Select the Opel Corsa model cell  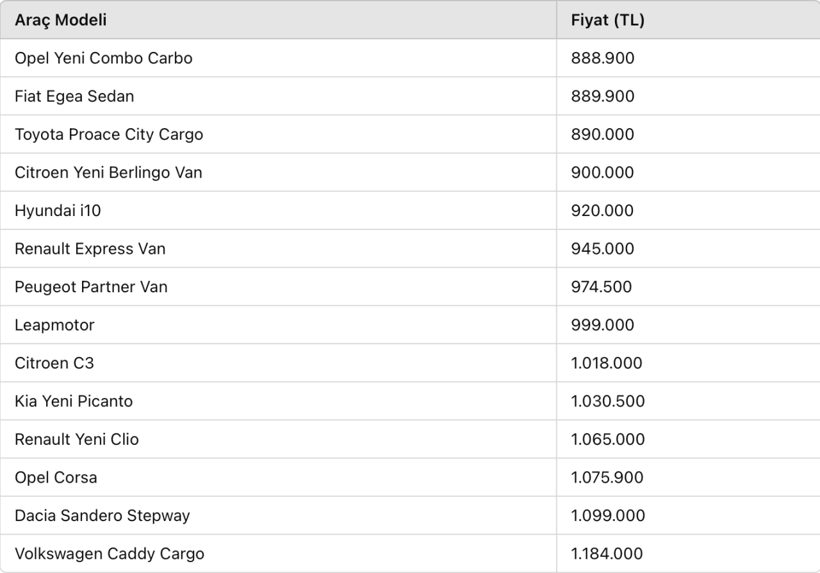56,477
